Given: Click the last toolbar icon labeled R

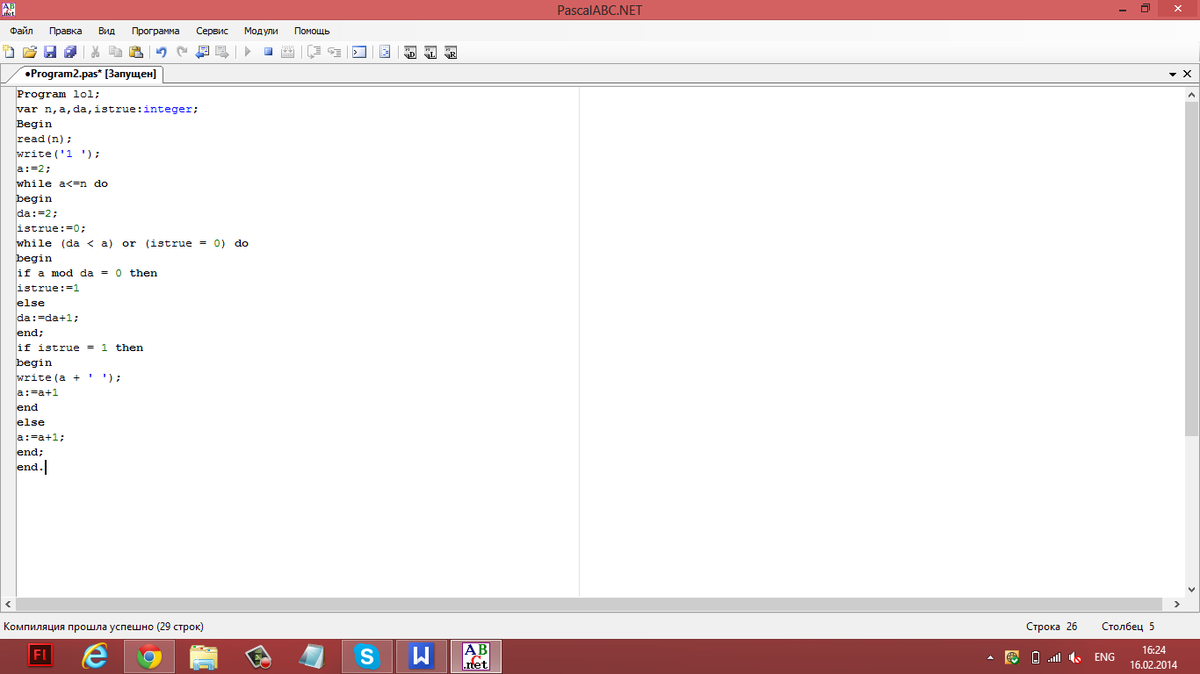Looking at the screenshot, I should click(451, 52).
